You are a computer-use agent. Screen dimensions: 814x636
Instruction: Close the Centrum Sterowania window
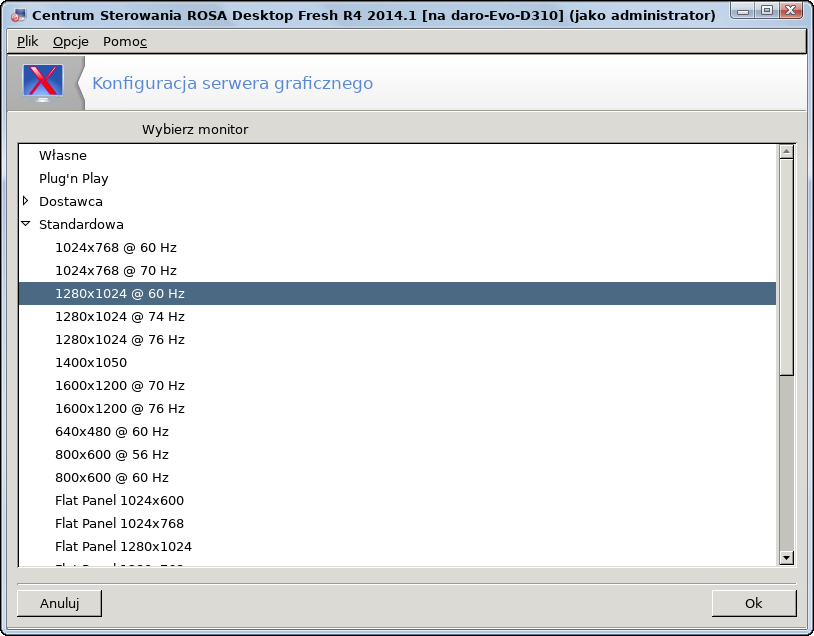click(x=790, y=10)
